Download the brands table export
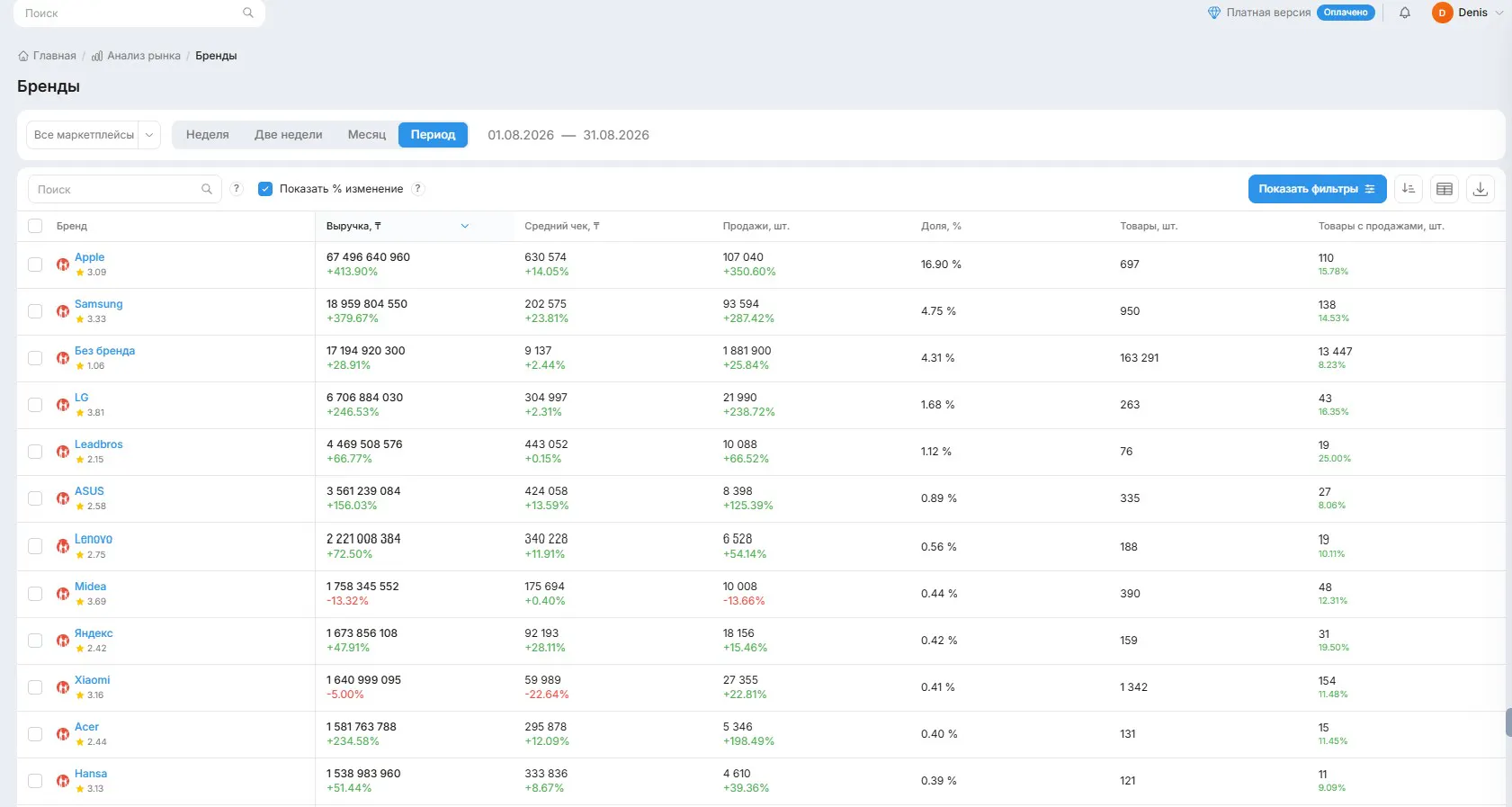Image resolution: width=1512 pixels, height=807 pixels. click(x=1481, y=189)
